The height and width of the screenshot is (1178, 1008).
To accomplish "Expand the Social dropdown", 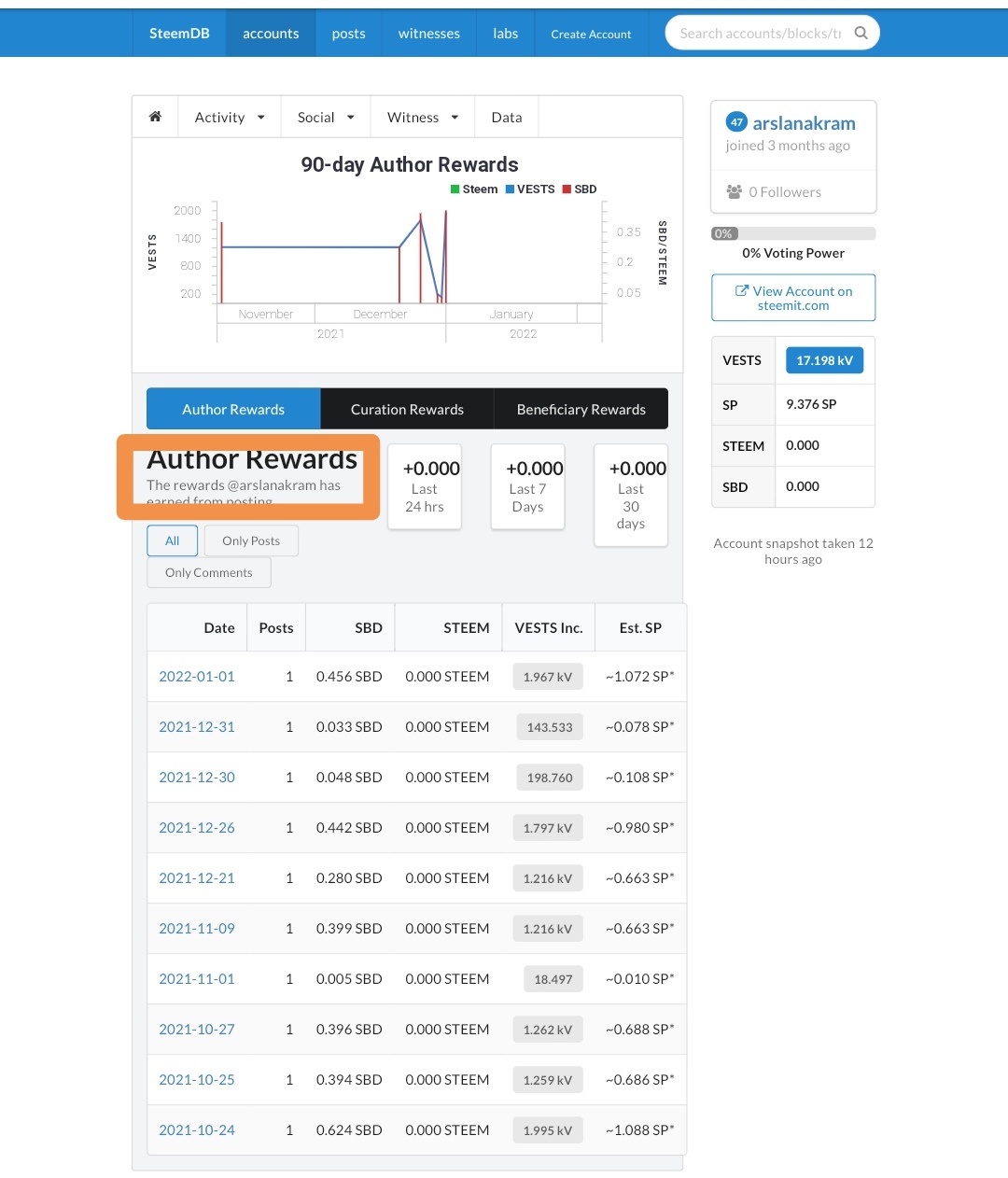I will coord(326,117).
